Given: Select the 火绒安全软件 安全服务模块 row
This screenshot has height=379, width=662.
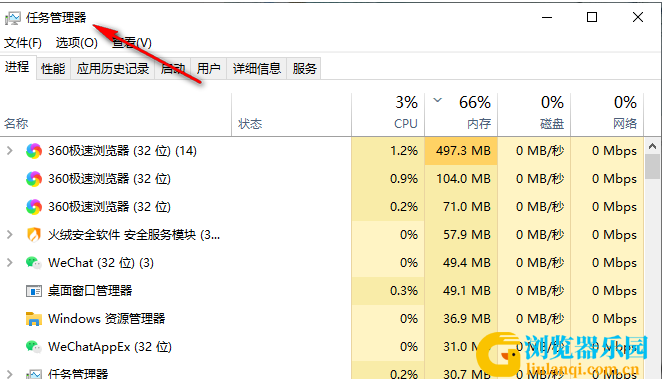Looking at the screenshot, I should pyautogui.click(x=322, y=234).
